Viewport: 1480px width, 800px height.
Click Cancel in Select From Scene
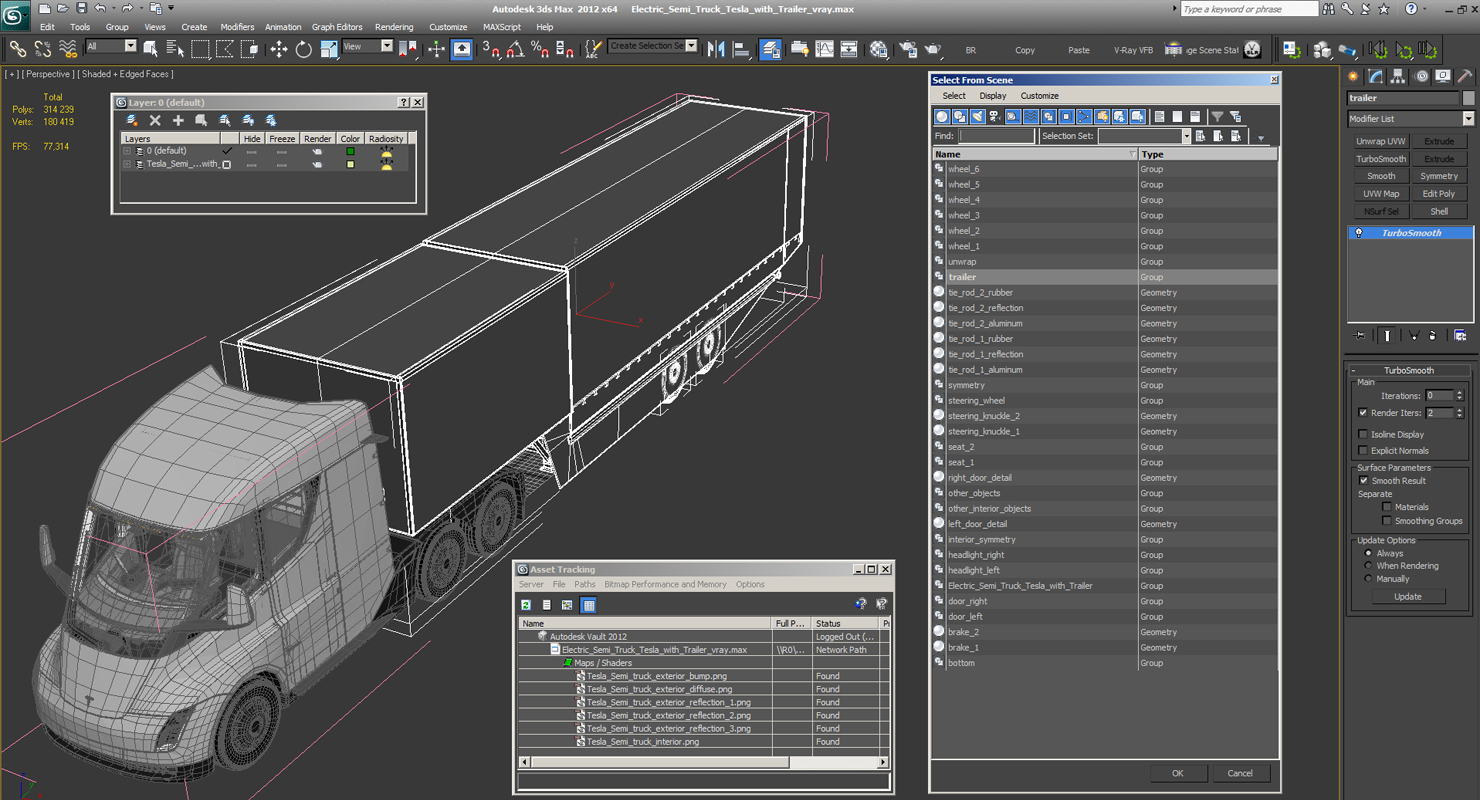pos(1240,773)
